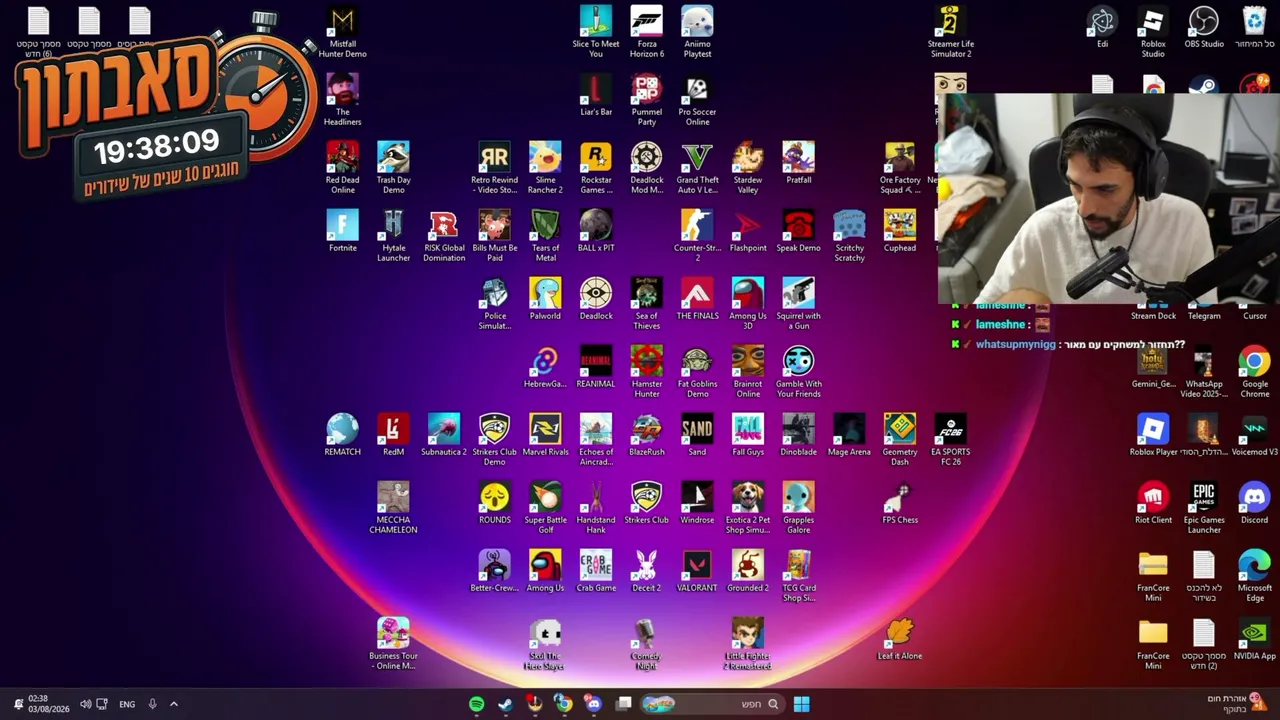The image size is (1280, 720).
Task: Open the Windows Start menu
Action: pos(801,704)
